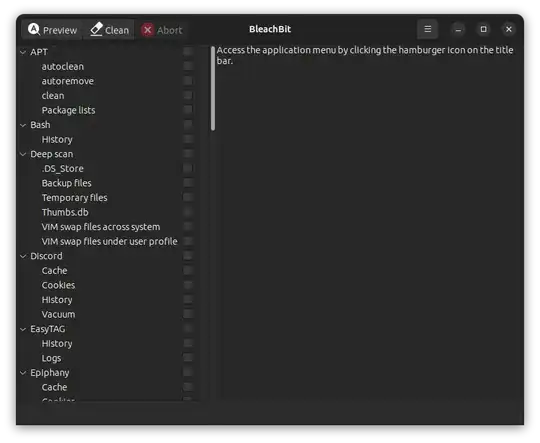Viewport: 540px width, 443px height.
Task: Enable Discord Cookies checkbox
Action: click(x=188, y=285)
